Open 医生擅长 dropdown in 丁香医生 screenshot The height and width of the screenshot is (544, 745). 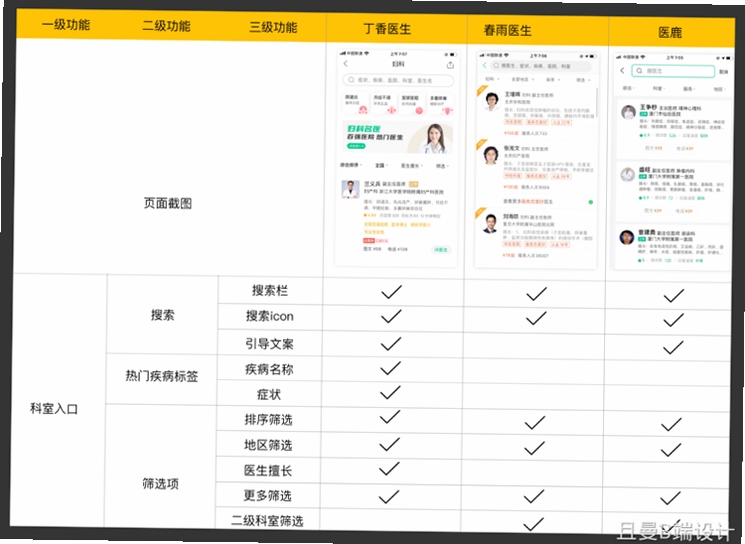(411, 166)
